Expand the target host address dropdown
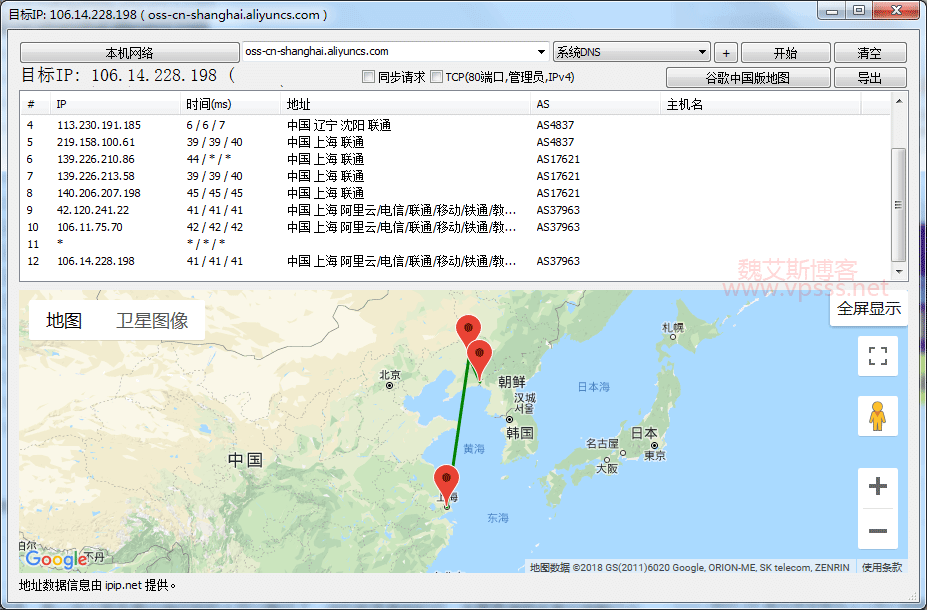 542,52
